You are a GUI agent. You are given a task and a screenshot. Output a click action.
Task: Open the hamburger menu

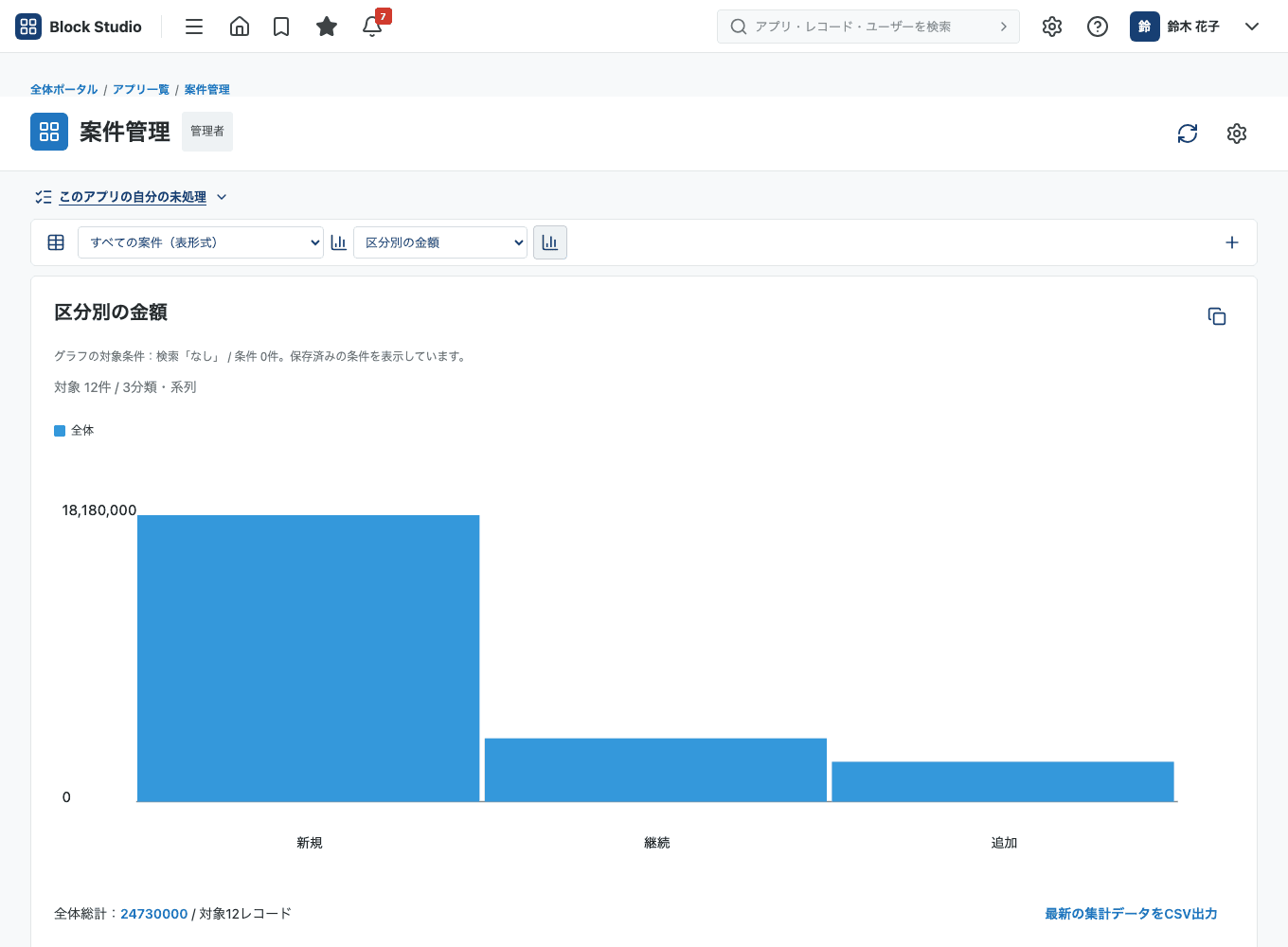coord(194,27)
